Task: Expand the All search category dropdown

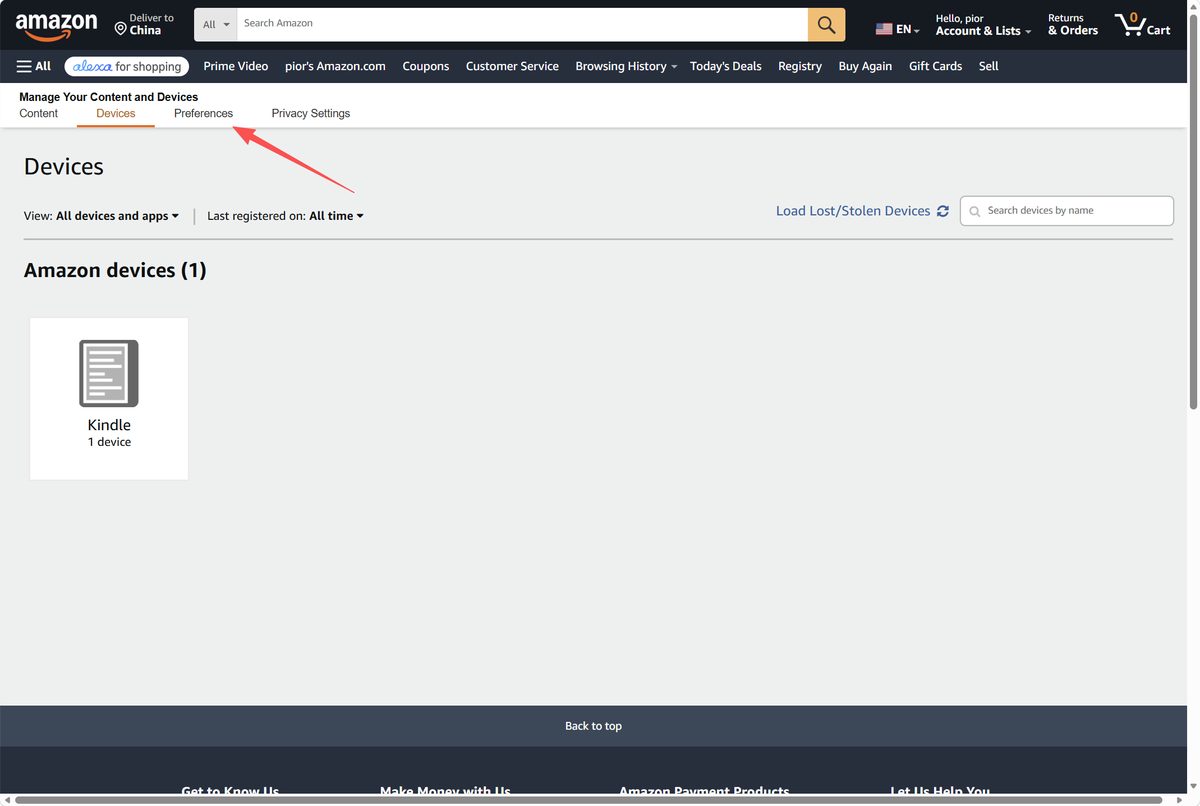Action: point(215,24)
